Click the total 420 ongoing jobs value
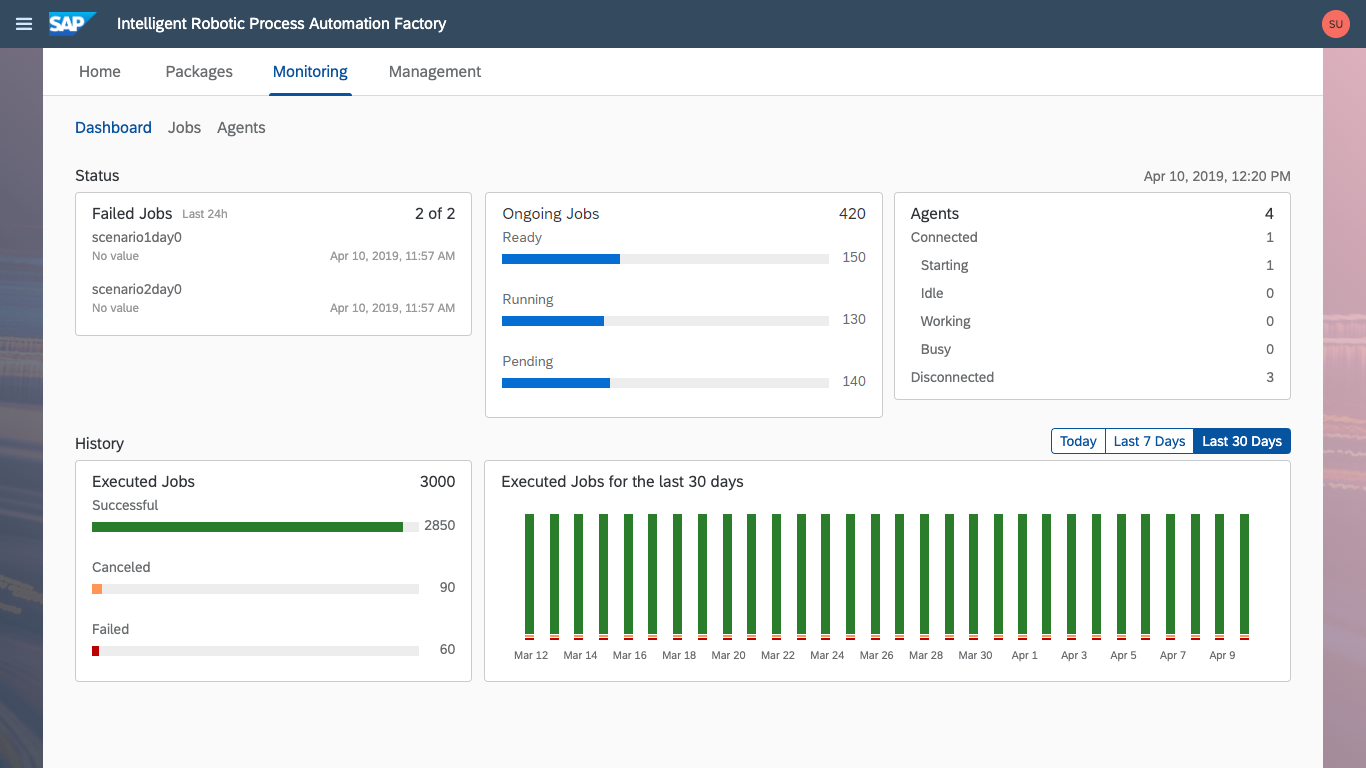This screenshot has width=1366, height=768. tap(852, 214)
